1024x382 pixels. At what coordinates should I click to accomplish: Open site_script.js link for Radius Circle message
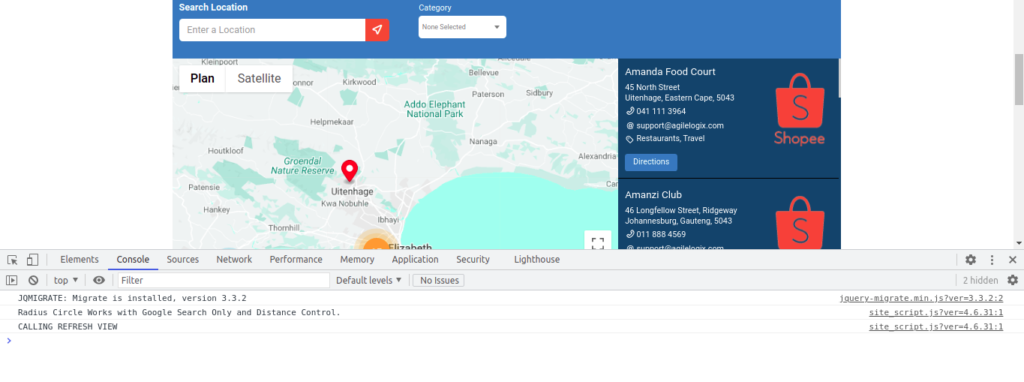tap(936, 313)
